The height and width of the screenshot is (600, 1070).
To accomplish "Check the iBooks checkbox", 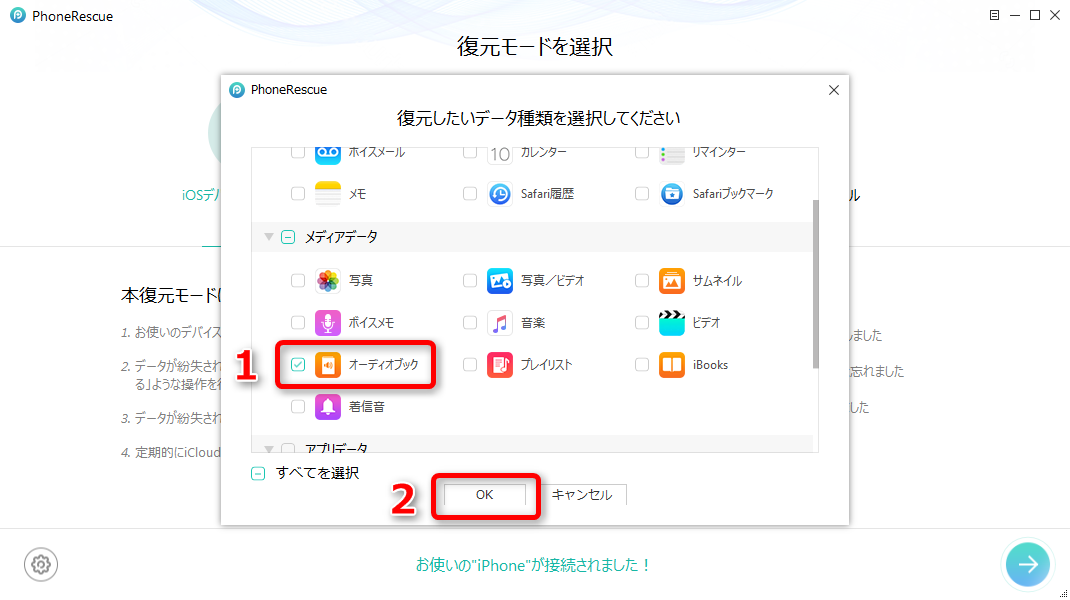I will point(641,365).
